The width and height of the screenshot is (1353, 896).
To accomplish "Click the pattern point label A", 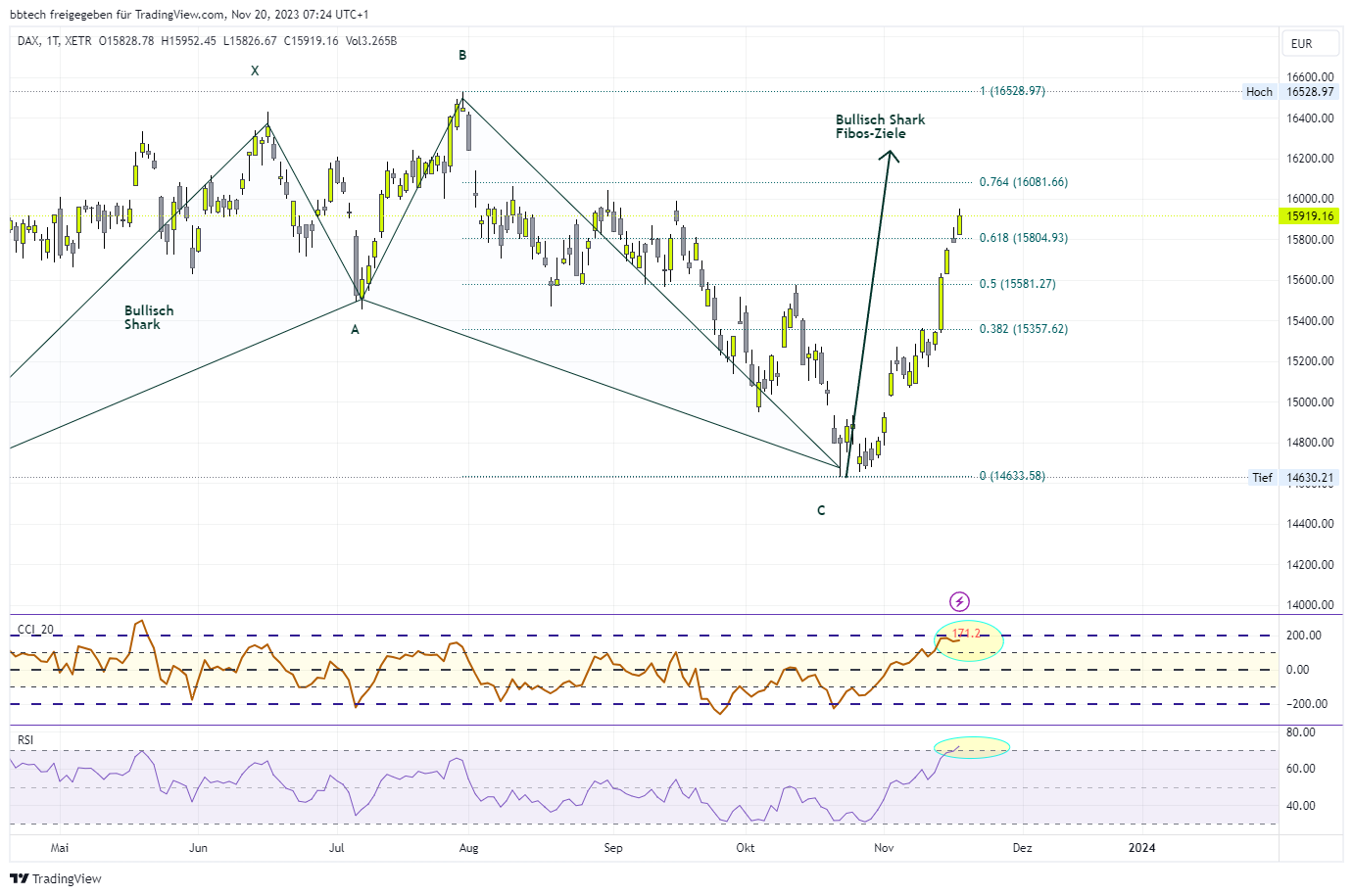I will (x=355, y=330).
